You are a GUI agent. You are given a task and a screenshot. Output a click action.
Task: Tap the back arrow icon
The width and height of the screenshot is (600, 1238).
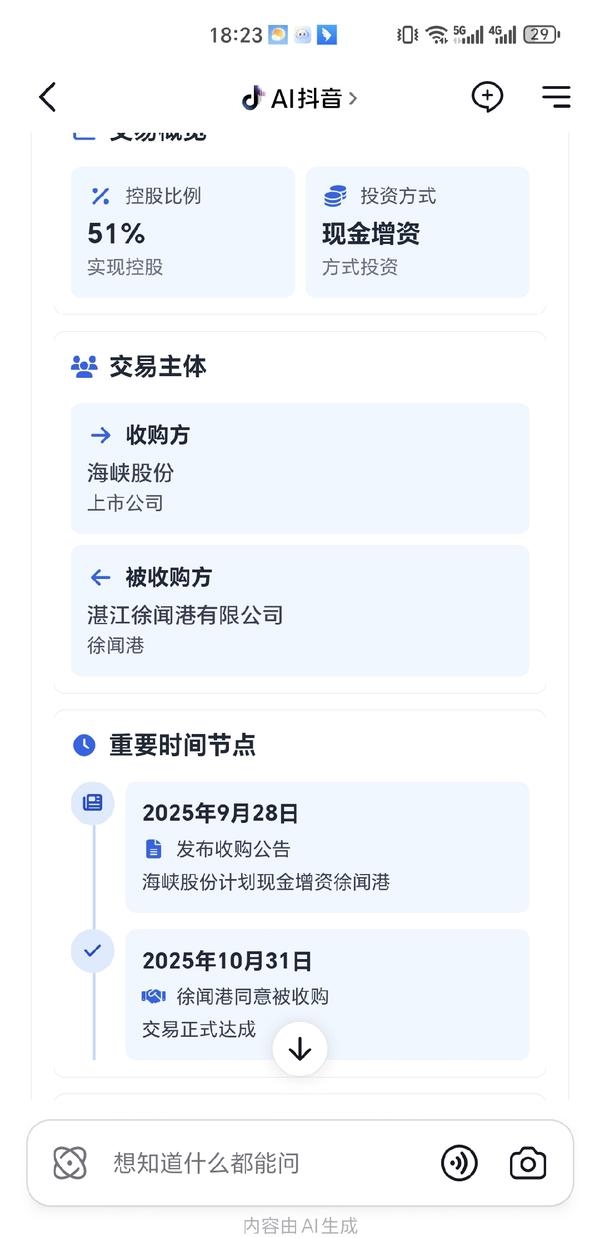[47, 97]
